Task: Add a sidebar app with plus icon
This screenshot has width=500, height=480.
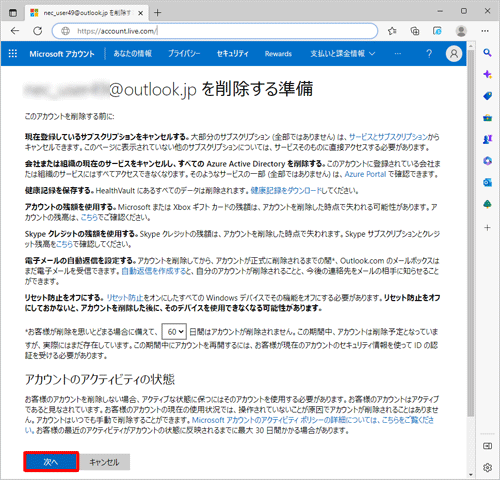Action: pos(487,228)
